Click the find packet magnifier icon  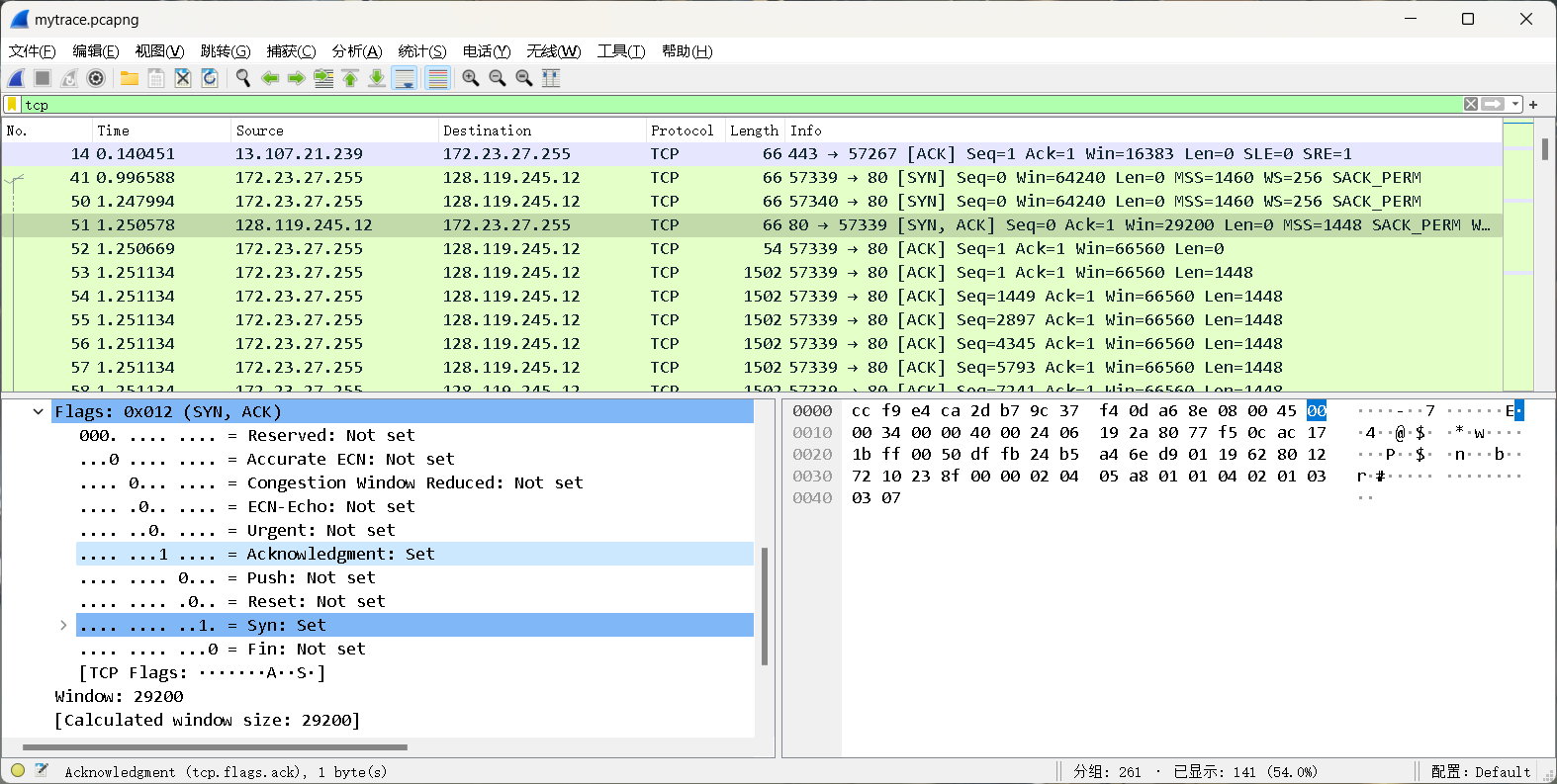(243, 78)
